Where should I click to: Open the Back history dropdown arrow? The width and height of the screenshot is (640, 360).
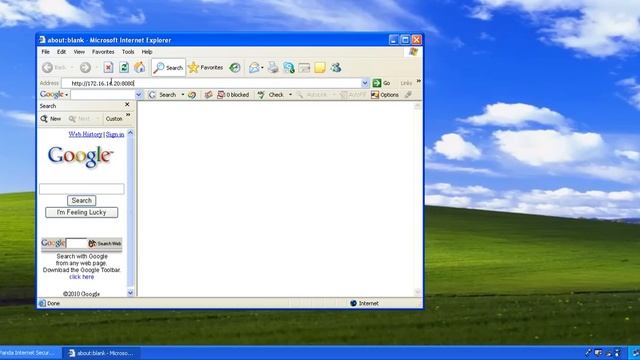(72, 68)
